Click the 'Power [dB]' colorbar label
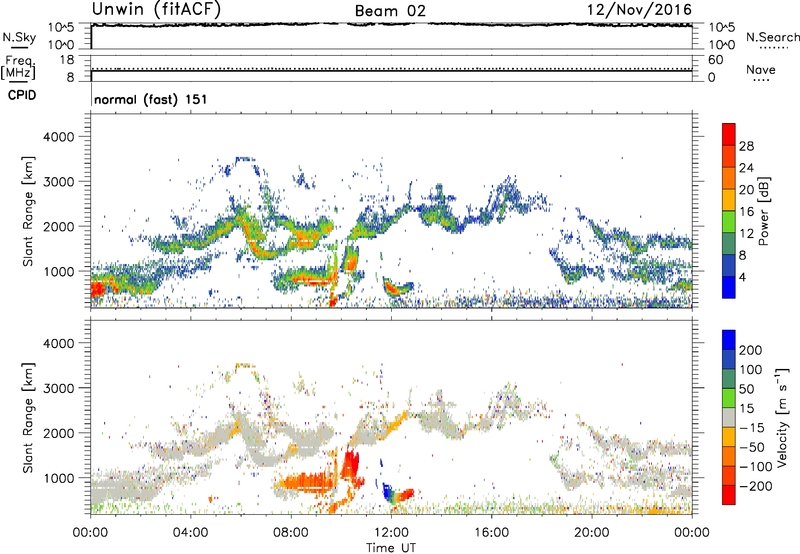800x554 pixels. [x=763, y=211]
